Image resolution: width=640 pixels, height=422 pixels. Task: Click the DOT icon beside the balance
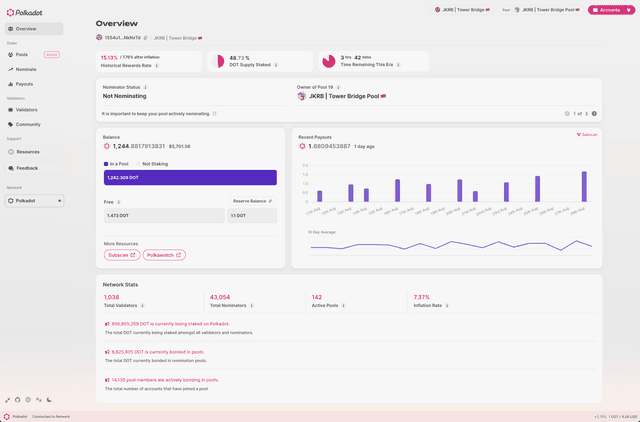[x=107, y=146]
